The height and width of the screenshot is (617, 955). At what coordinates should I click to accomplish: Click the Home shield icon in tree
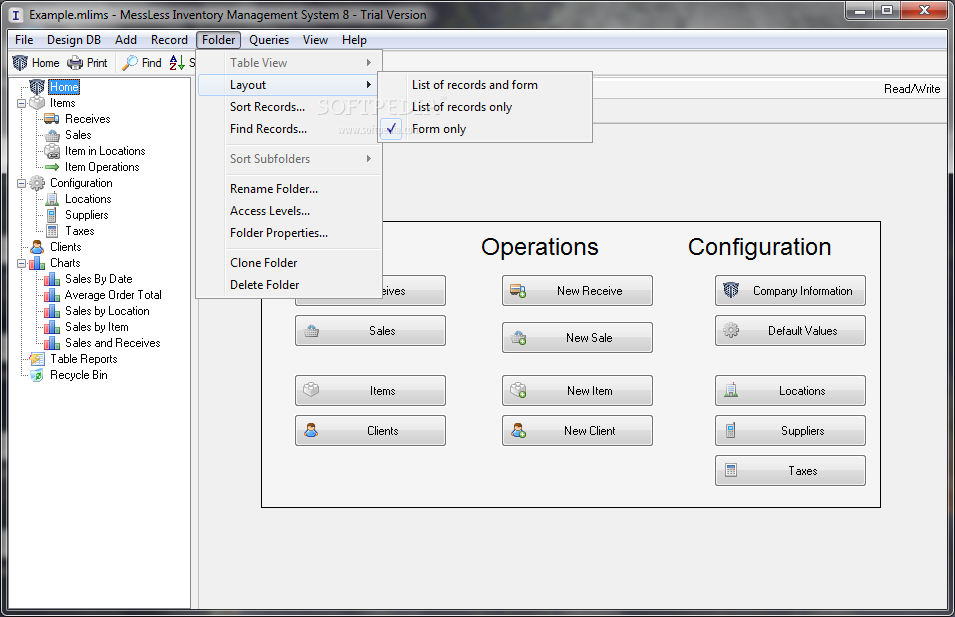click(x=37, y=86)
